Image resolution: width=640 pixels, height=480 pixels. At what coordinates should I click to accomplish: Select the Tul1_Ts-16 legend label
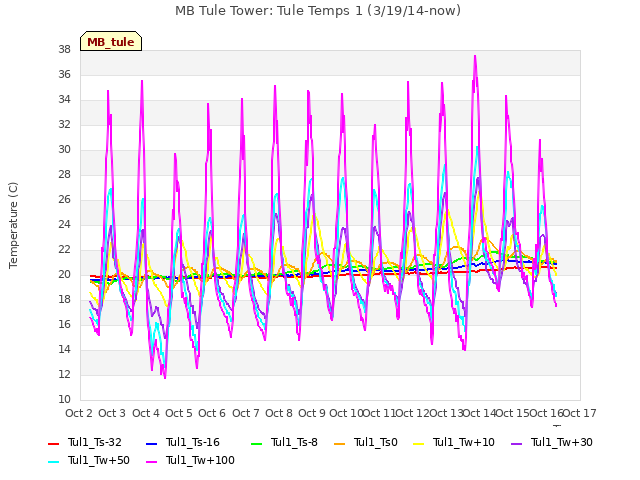[193, 442]
